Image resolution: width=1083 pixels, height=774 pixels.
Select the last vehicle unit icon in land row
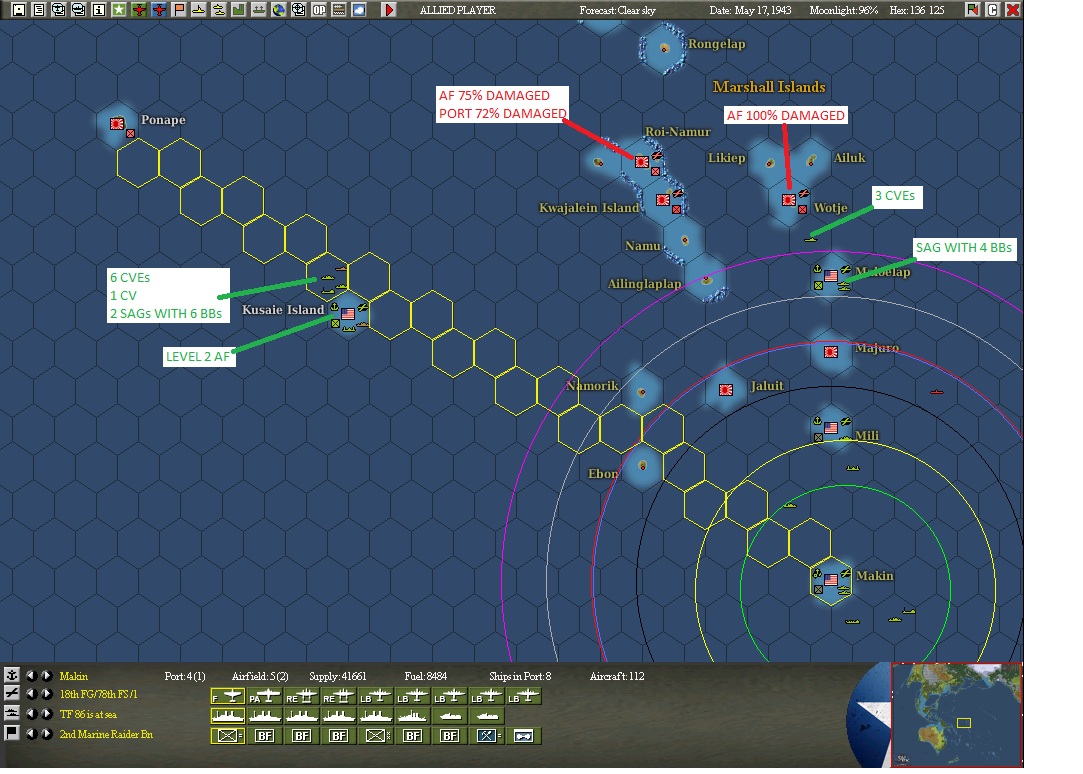pos(524,736)
